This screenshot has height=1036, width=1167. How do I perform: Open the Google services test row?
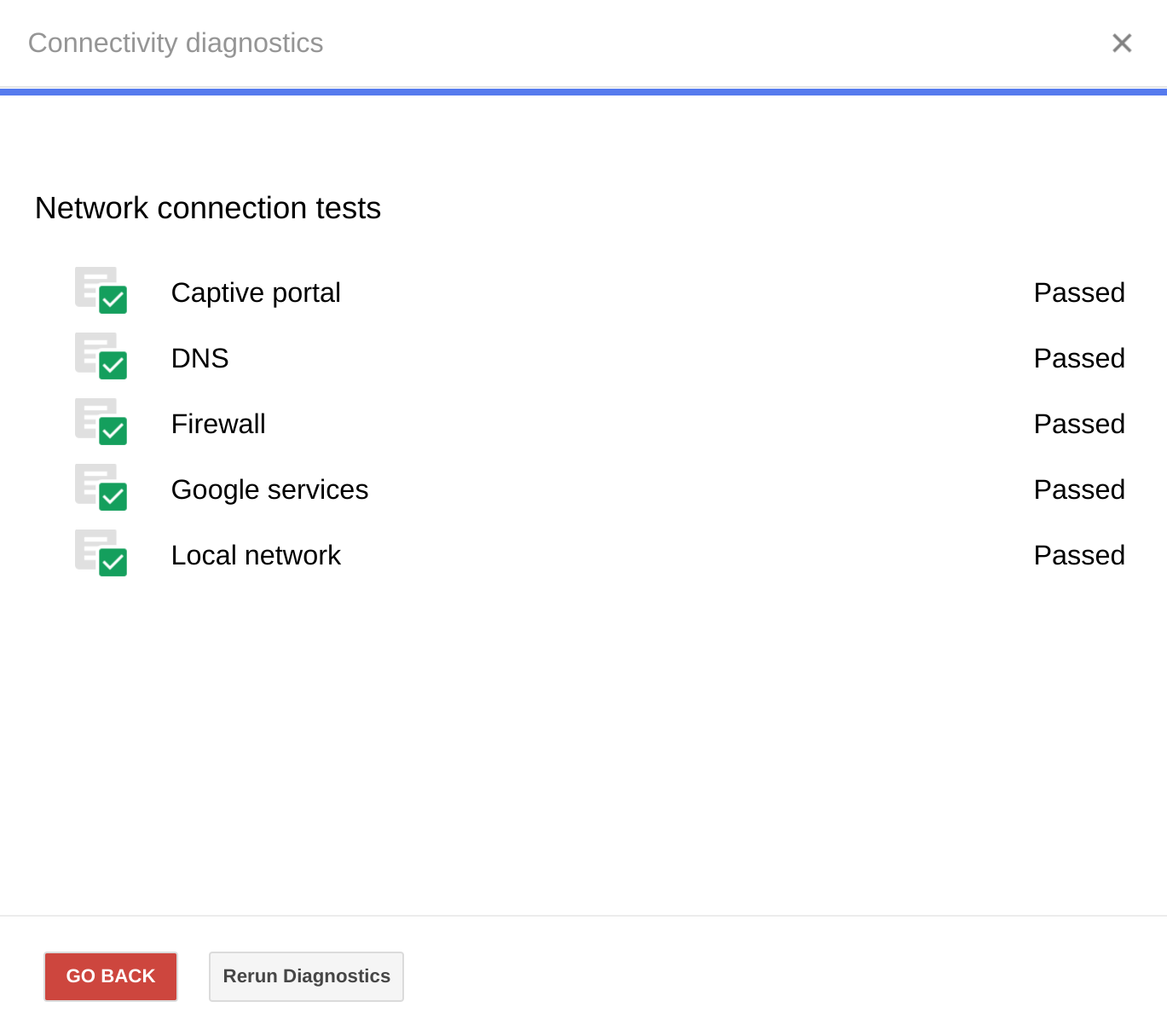tap(269, 489)
